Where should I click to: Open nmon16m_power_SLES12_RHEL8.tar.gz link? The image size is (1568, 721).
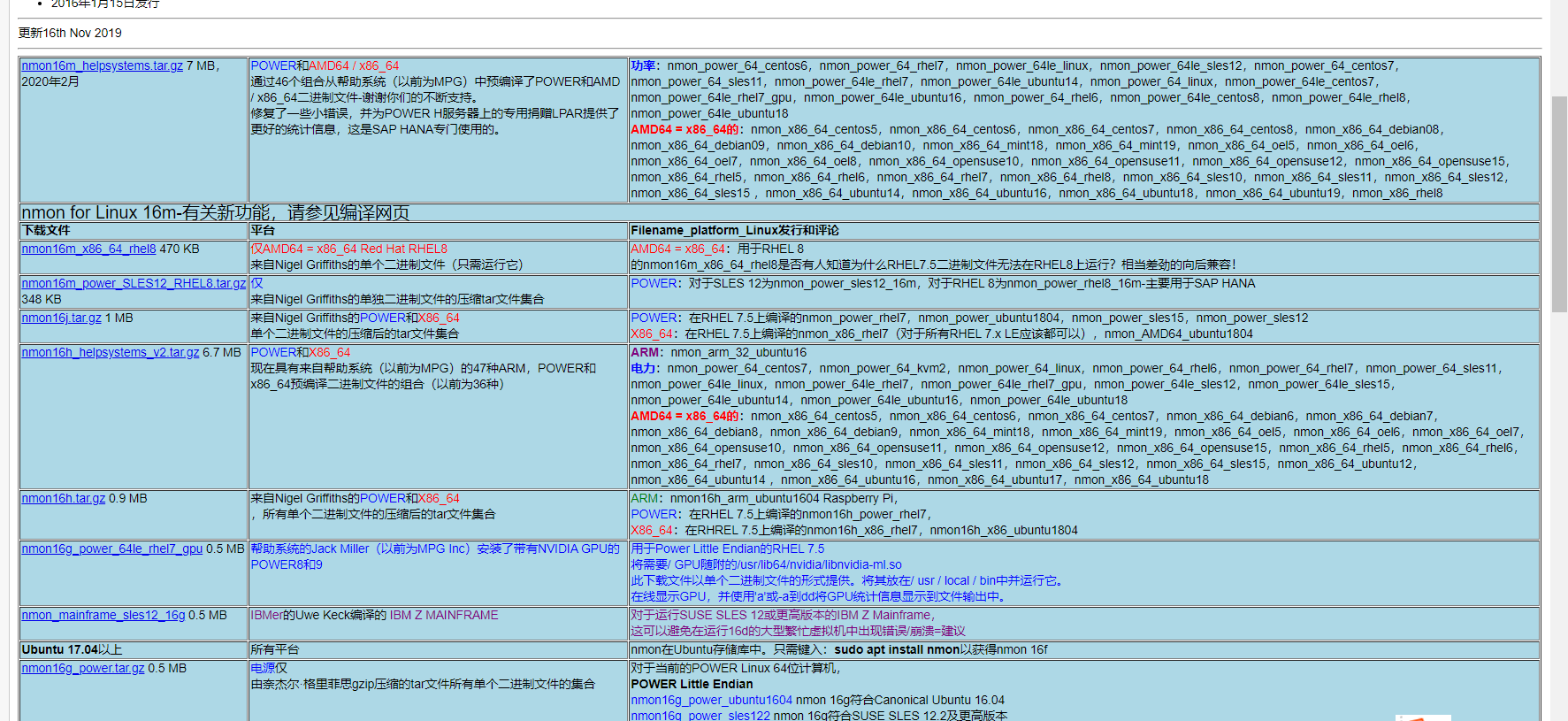[134, 283]
